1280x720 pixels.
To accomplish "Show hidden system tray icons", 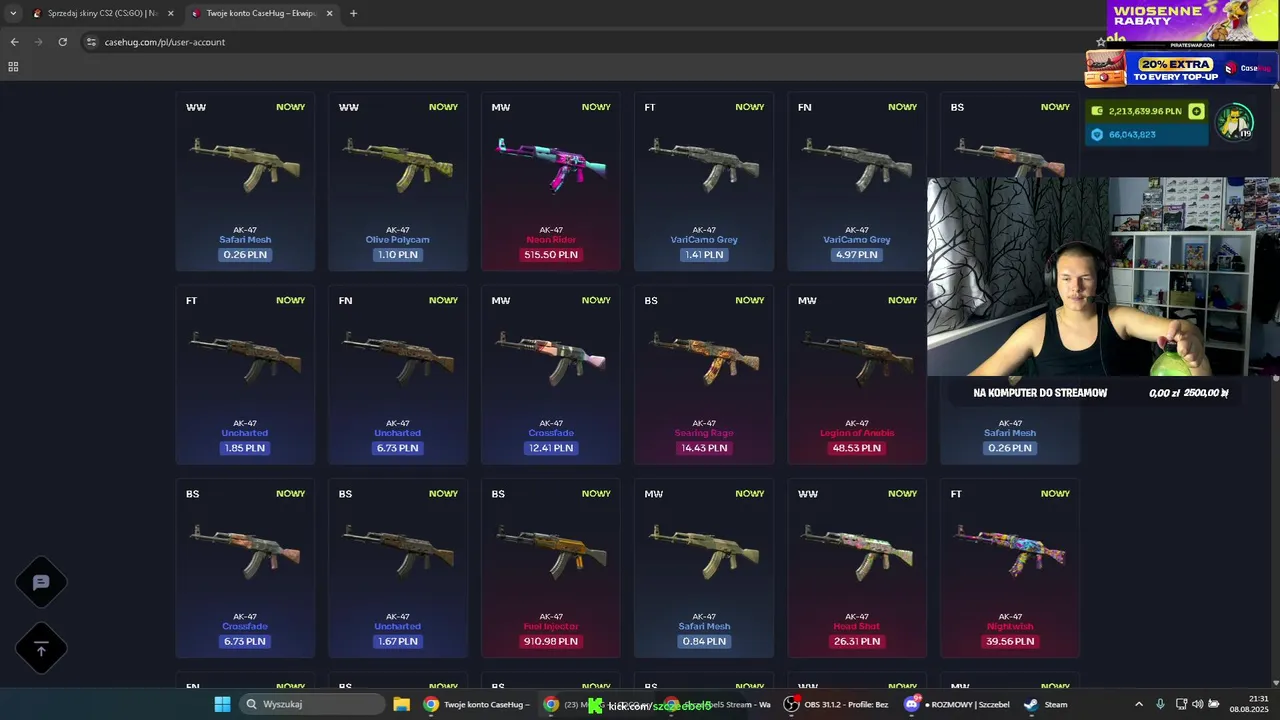I will [1138, 704].
